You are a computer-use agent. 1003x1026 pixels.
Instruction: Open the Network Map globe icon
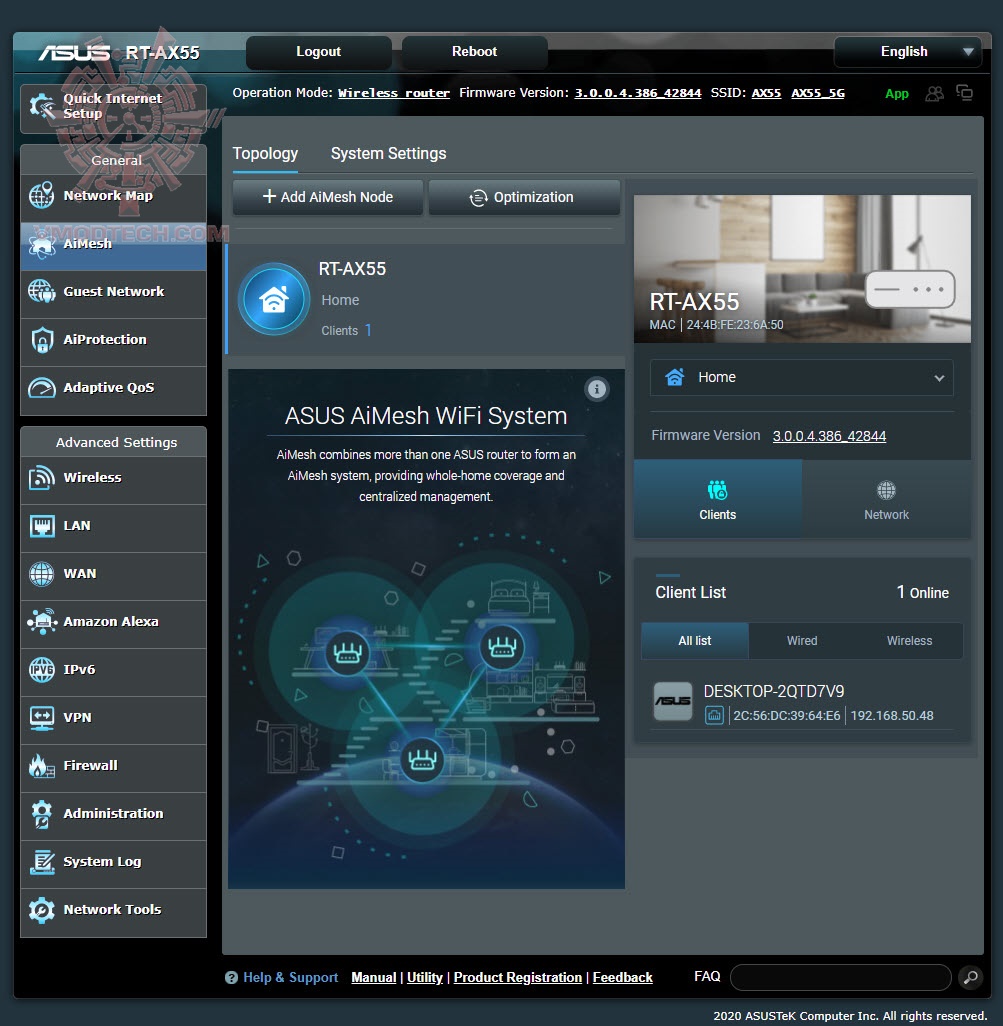[42, 195]
